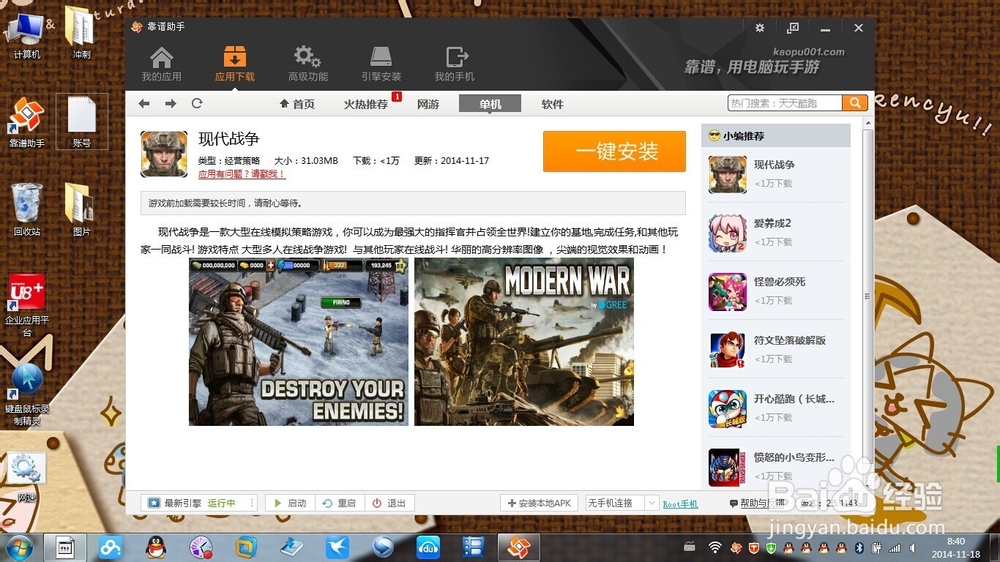
Task: Open 回收站 on desktop
Action: click(26, 210)
